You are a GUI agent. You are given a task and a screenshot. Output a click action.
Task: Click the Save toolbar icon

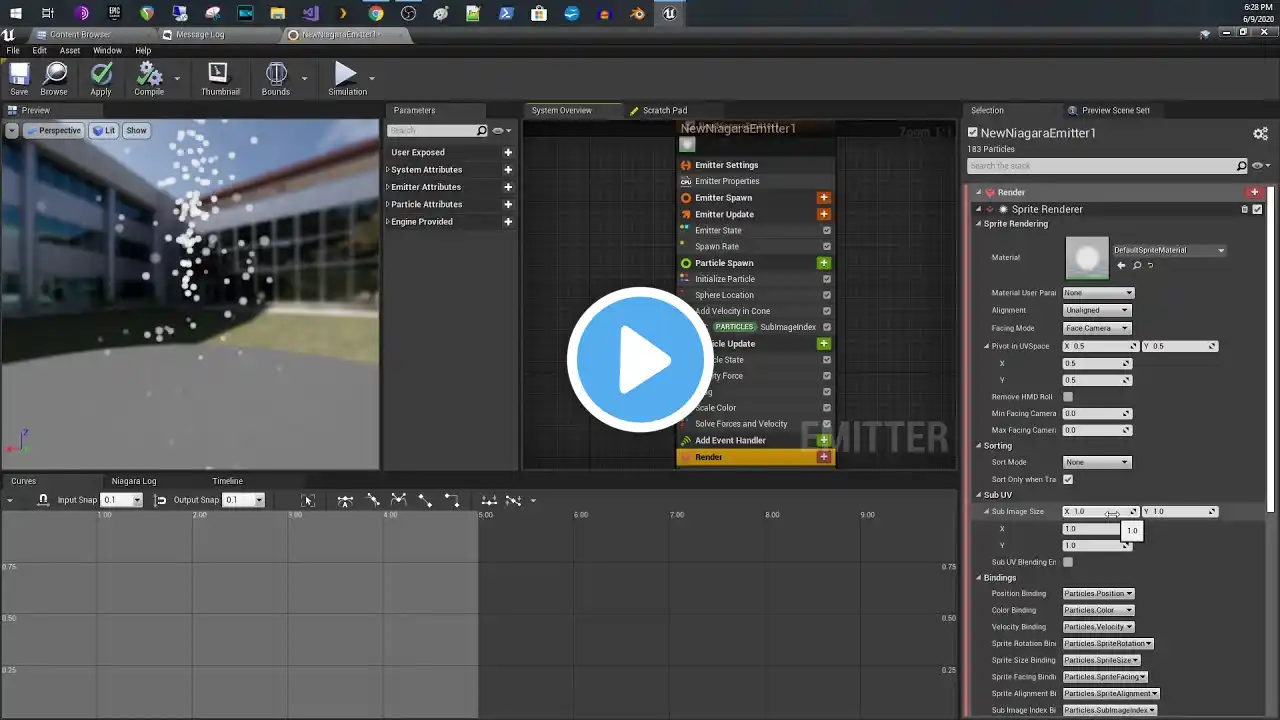(x=19, y=75)
